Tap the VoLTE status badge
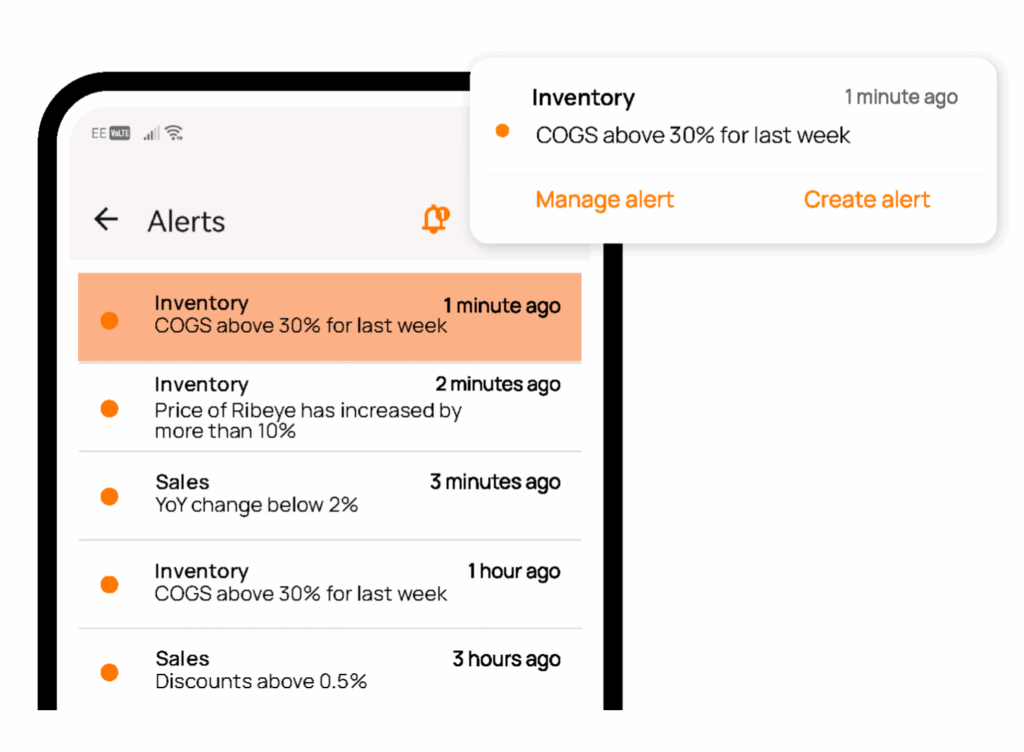Screen dimensions: 1024x752 120,133
